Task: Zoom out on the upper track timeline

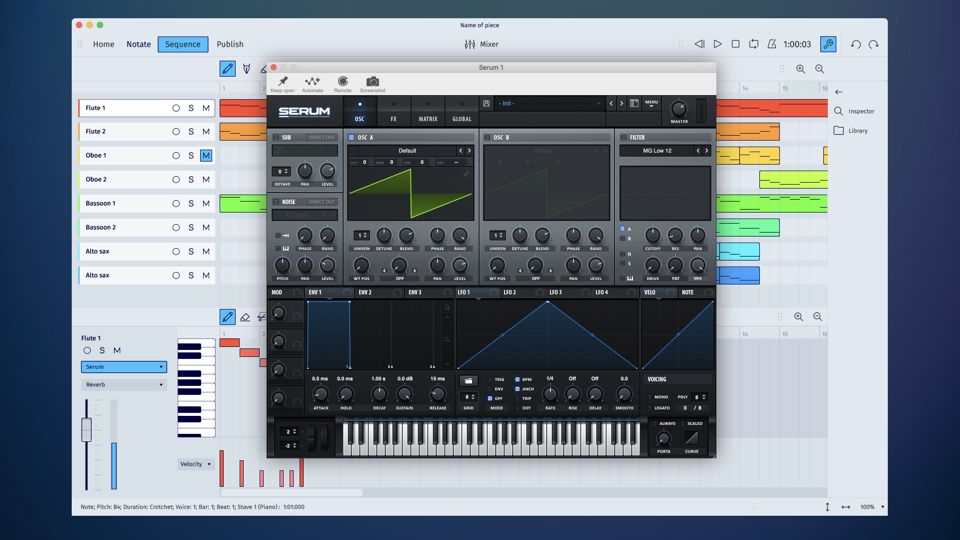Action: click(x=819, y=69)
